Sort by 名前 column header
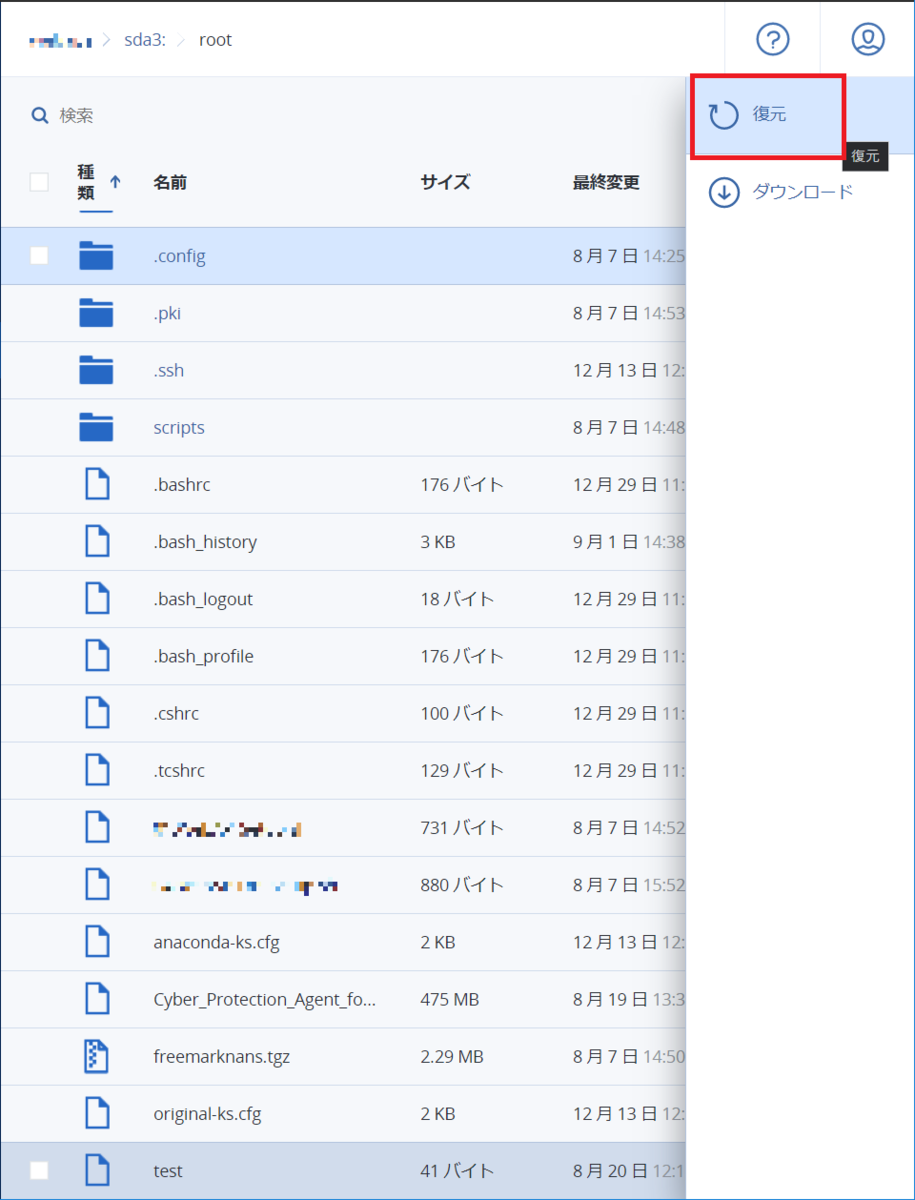Viewport: 915px width, 1200px height. coord(170,183)
